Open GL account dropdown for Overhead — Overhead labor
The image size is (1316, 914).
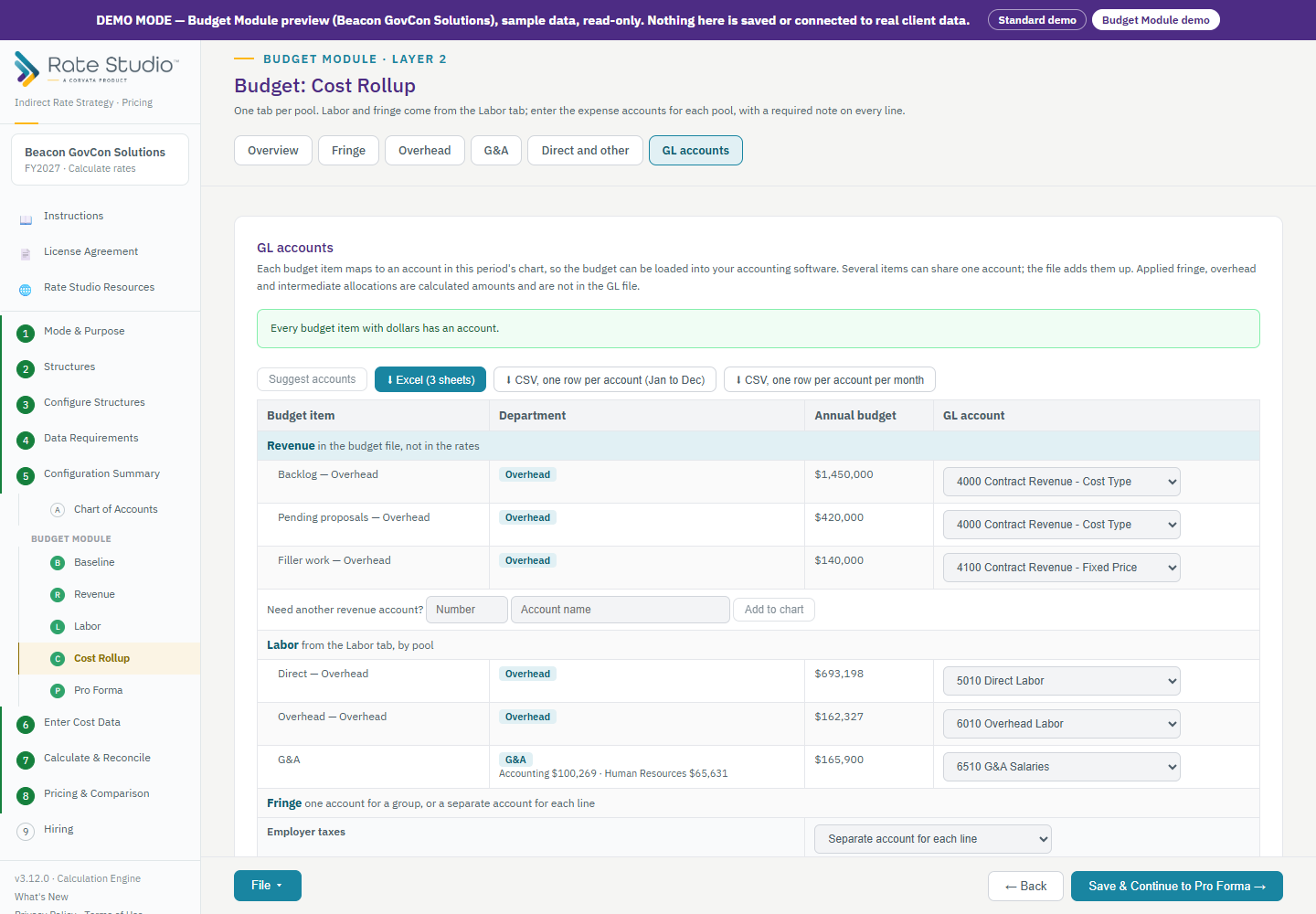1061,724
